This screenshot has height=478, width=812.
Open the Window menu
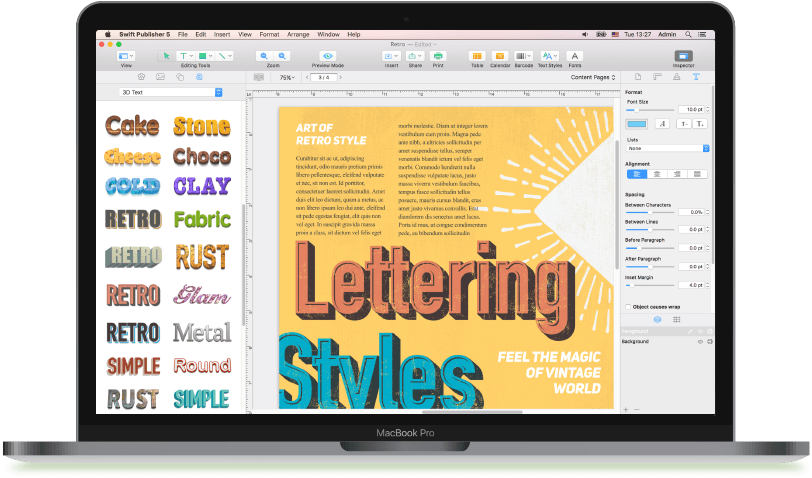pyautogui.click(x=328, y=35)
